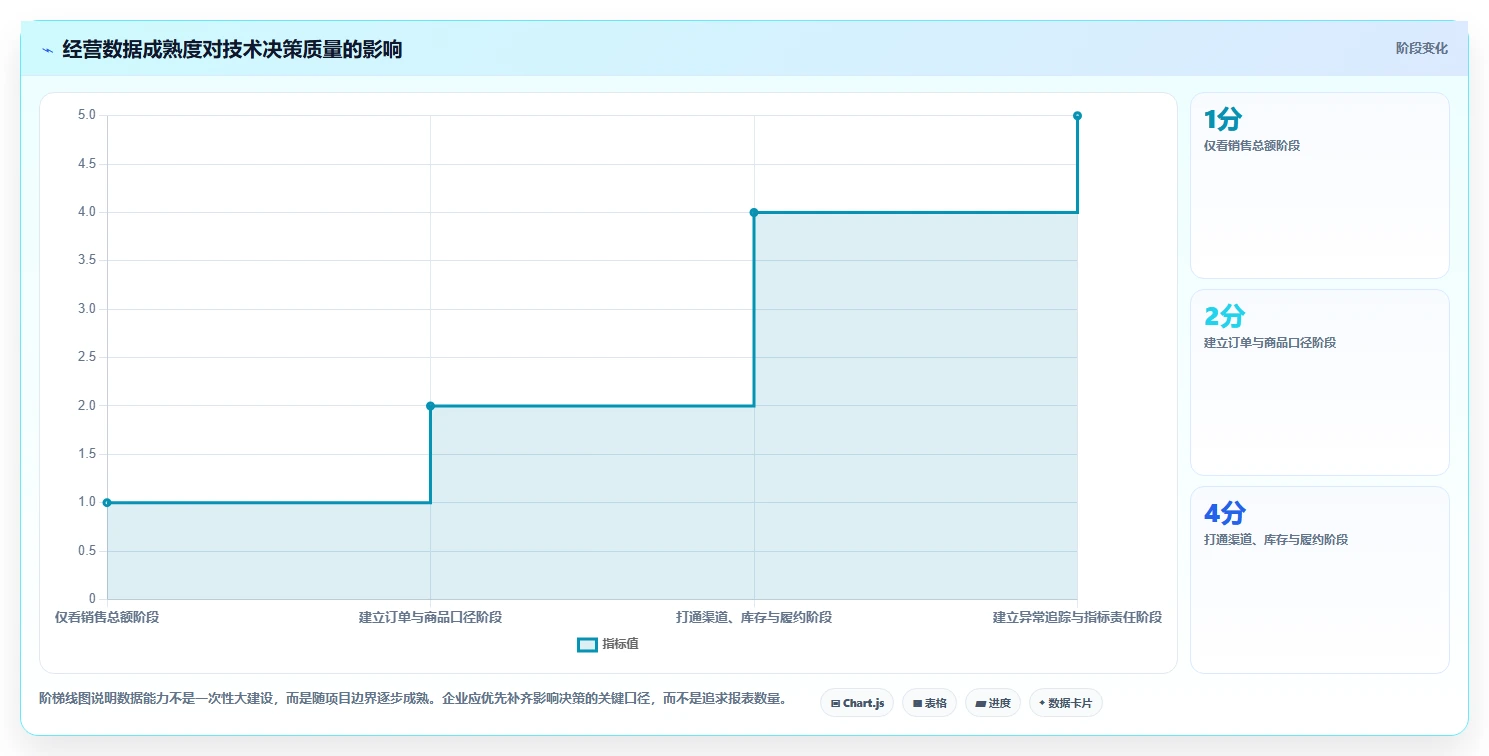Click the chart data point at value 2.0

coord(430,405)
